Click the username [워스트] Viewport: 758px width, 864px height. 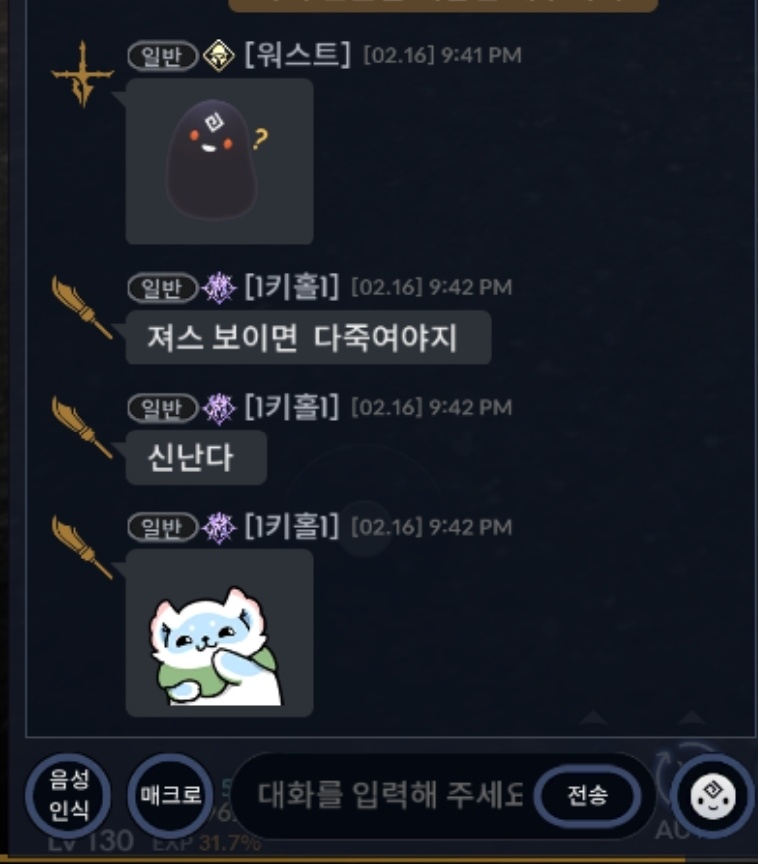pos(297,55)
